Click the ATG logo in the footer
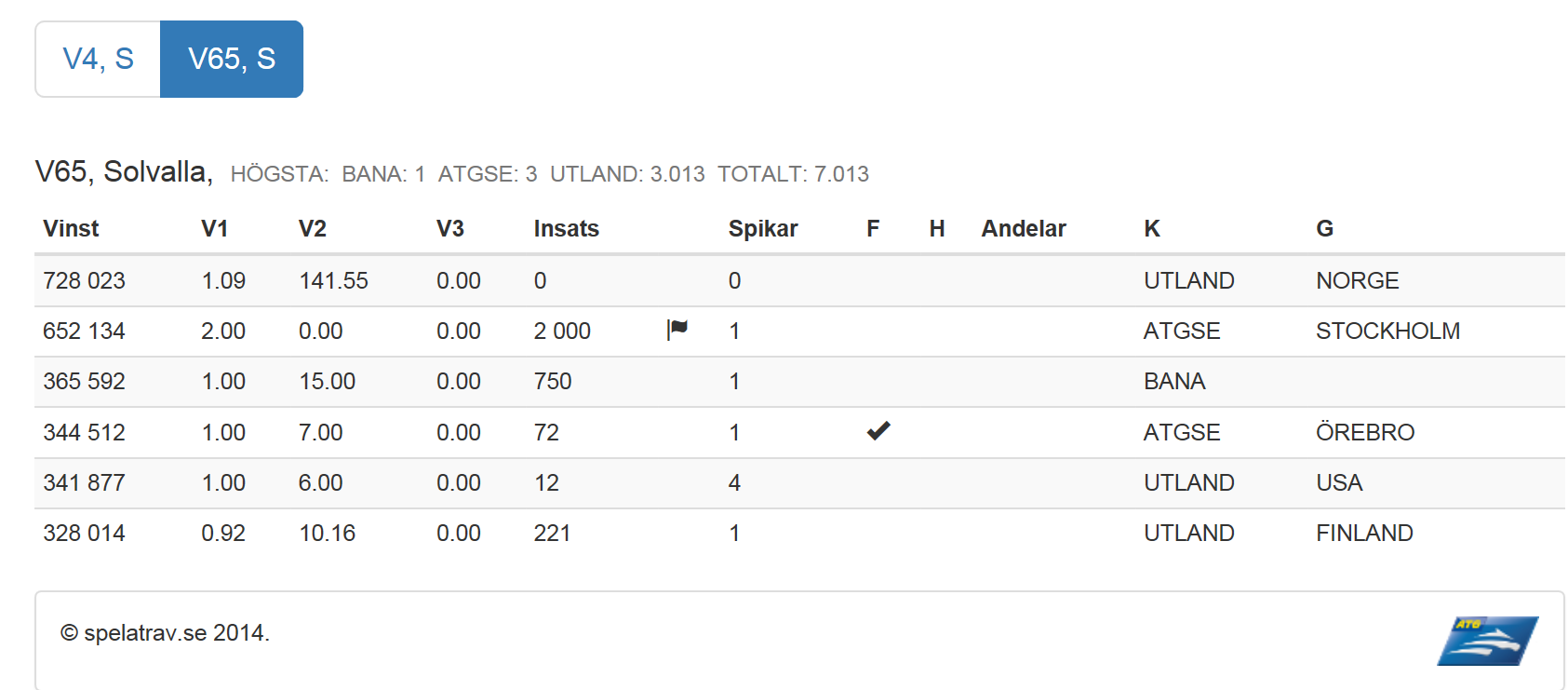1568x690 pixels. (1487, 641)
